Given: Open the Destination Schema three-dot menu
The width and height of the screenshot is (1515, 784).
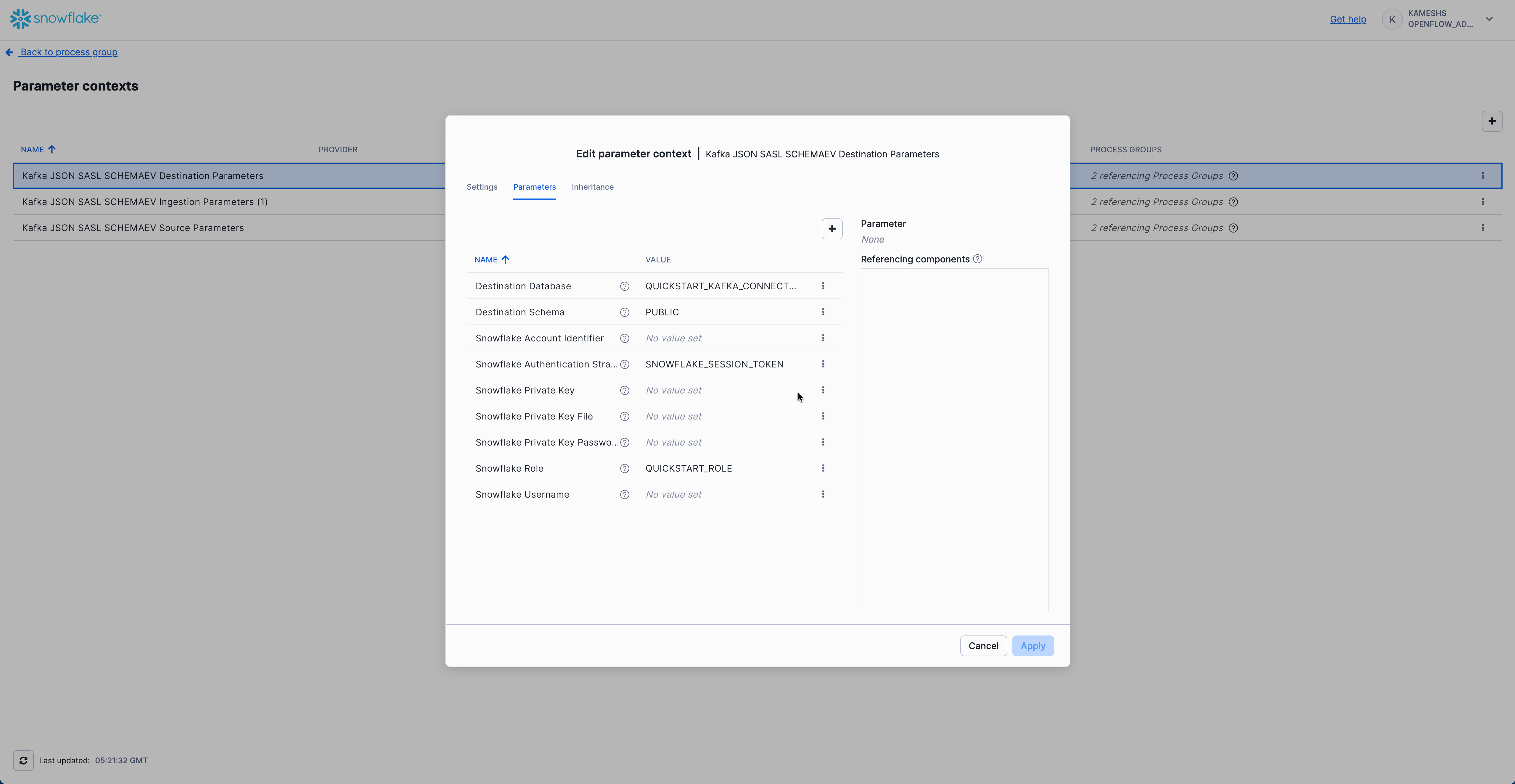Looking at the screenshot, I should [823, 312].
